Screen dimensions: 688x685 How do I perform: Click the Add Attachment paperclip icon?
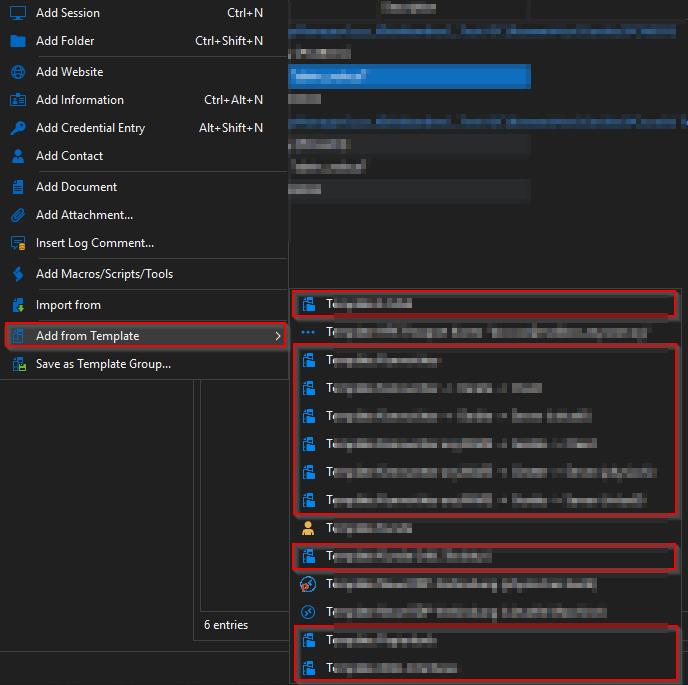18,215
